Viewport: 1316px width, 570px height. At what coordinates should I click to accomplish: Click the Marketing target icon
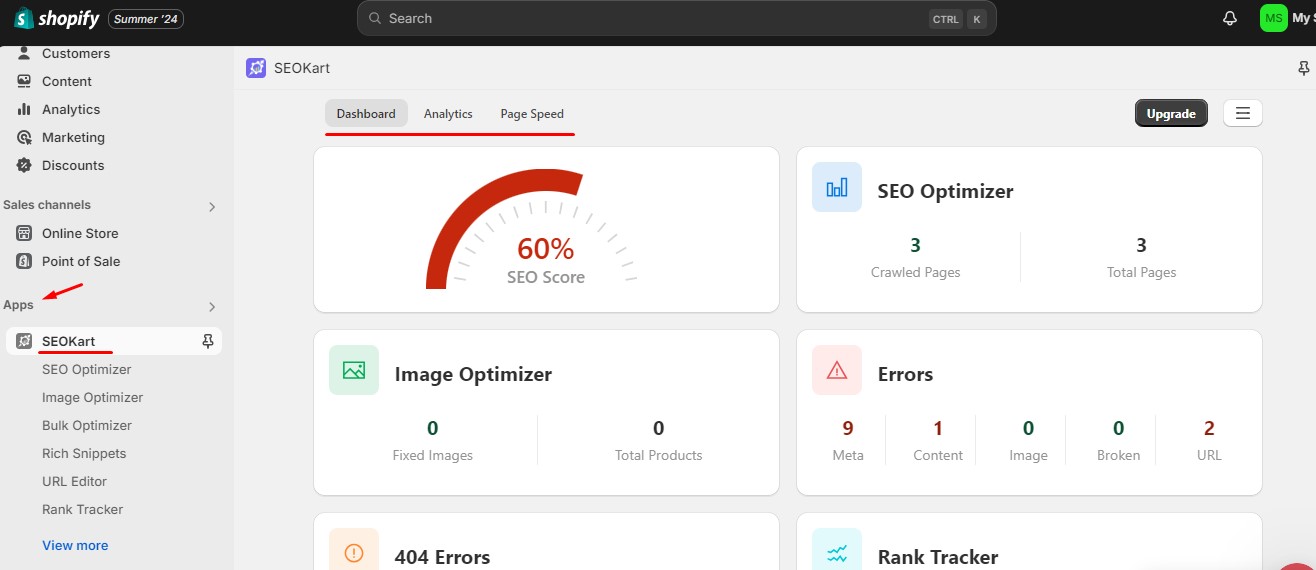[24, 137]
